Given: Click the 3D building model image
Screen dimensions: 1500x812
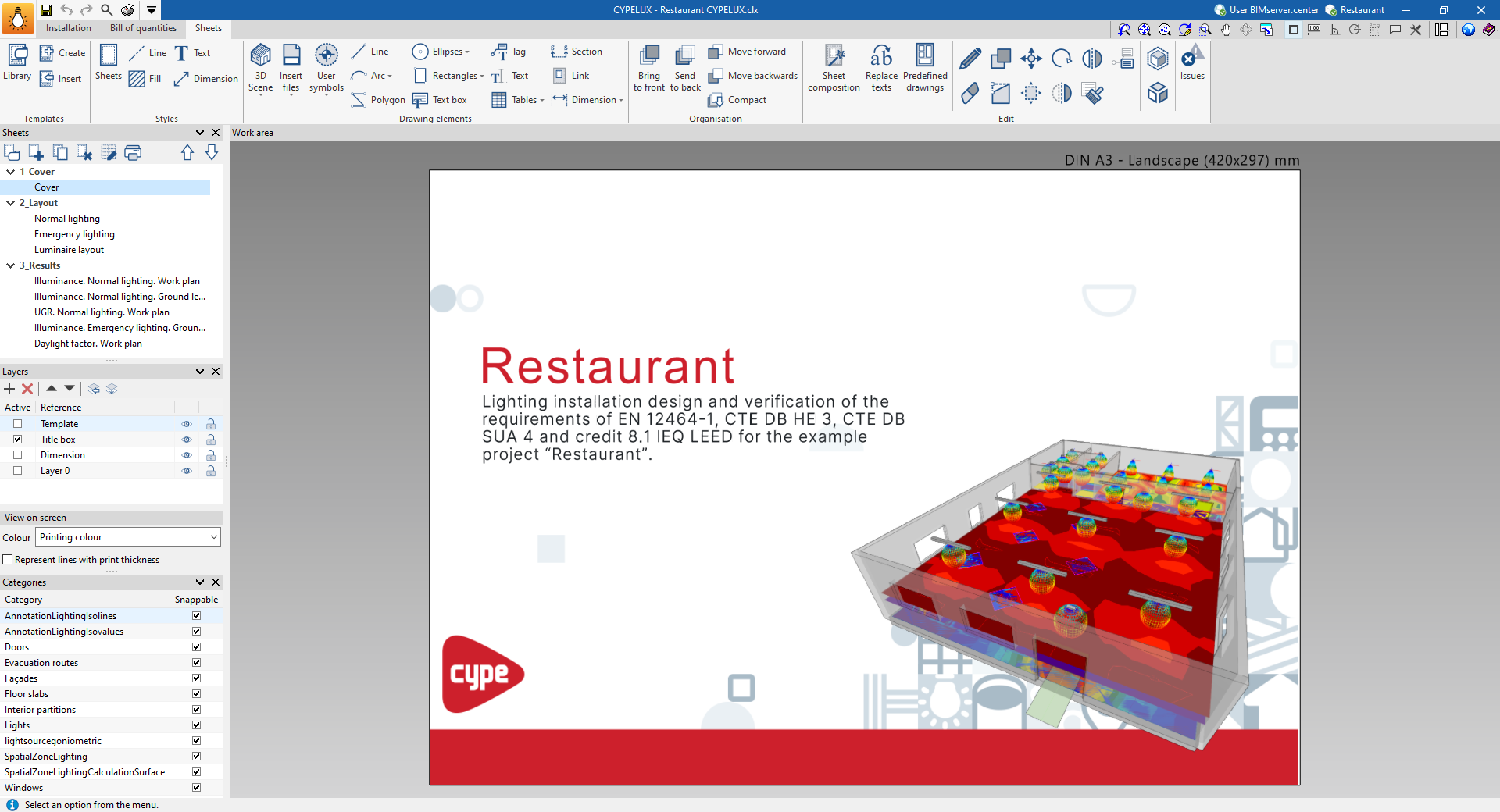Looking at the screenshot, I should (x=1051, y=593).
